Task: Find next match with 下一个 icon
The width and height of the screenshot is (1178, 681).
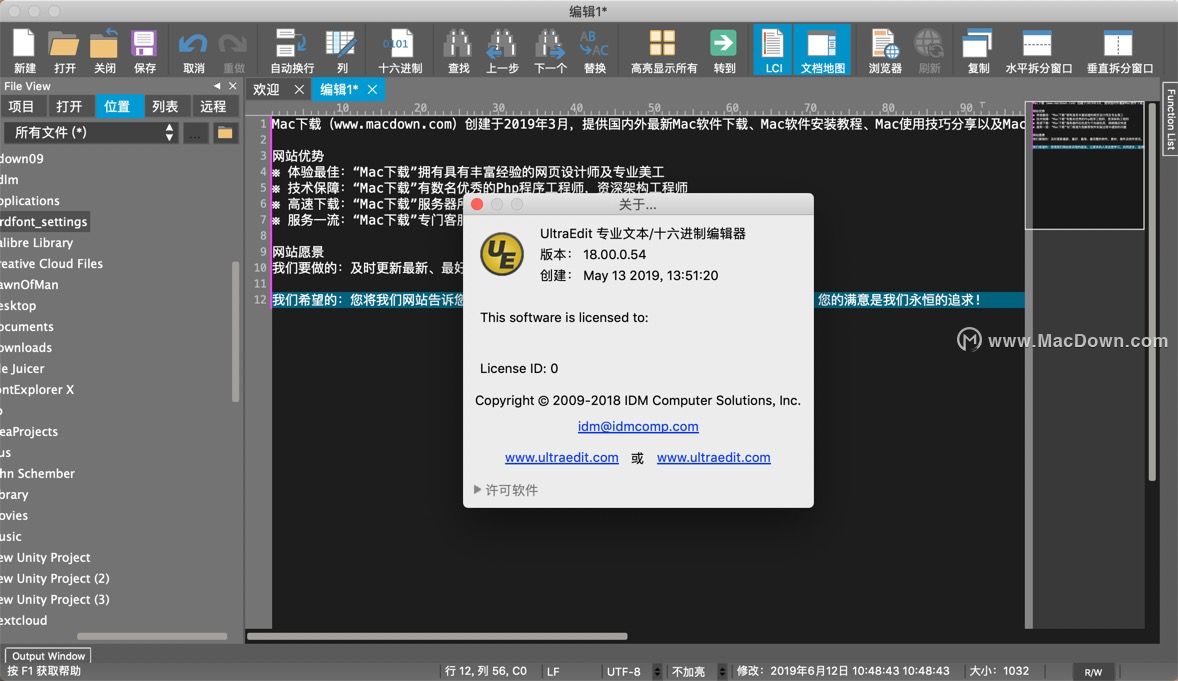Action: (550, 50)
